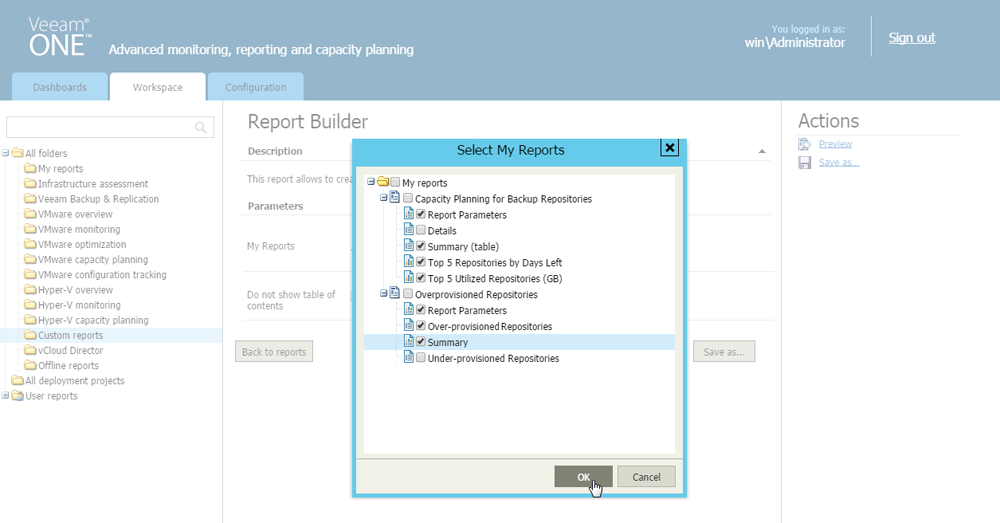Collapse the Overprovisioned Repositories node
This screenshot has height=523, width=1000.
(382, 295)
